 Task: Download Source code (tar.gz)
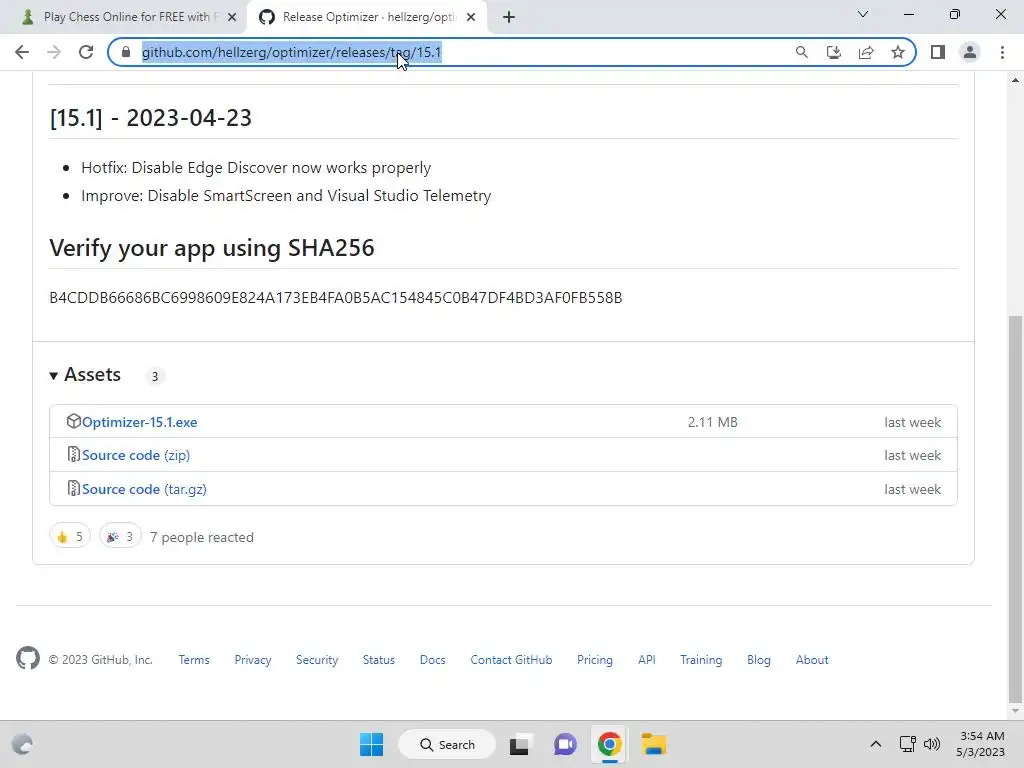click(144, 489)
